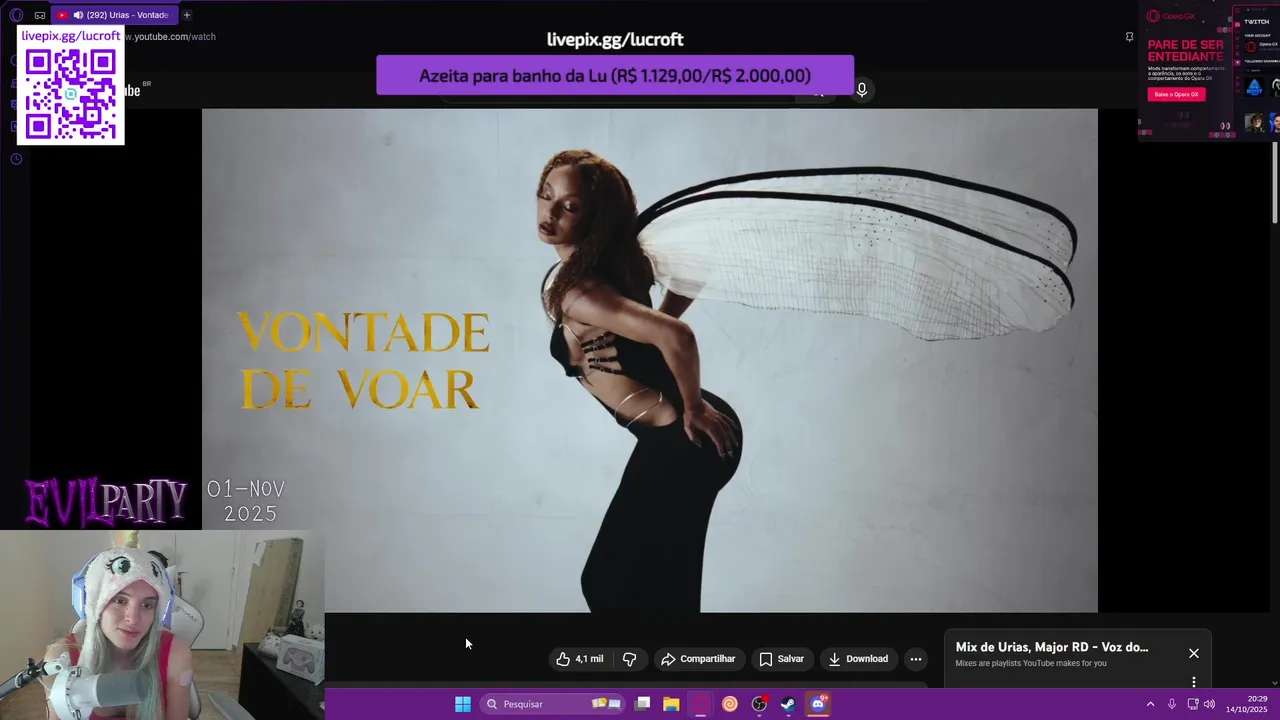Like the video with thumbs-up button
The width and height of the screenshot is (1280, 720).
point(580,659)
